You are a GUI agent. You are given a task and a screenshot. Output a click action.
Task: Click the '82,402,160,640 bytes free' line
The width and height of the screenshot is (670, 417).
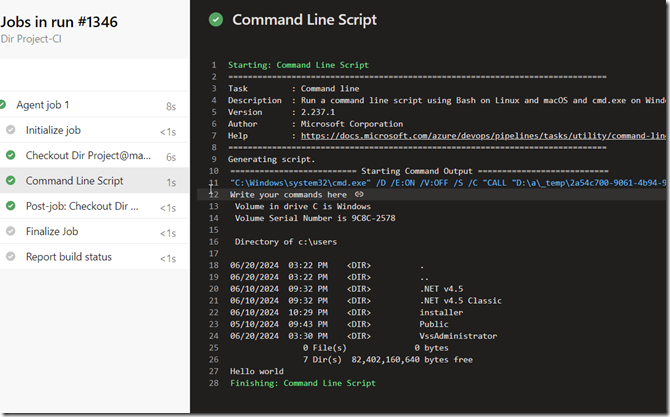pyautogui.click(x=388, y=360)
